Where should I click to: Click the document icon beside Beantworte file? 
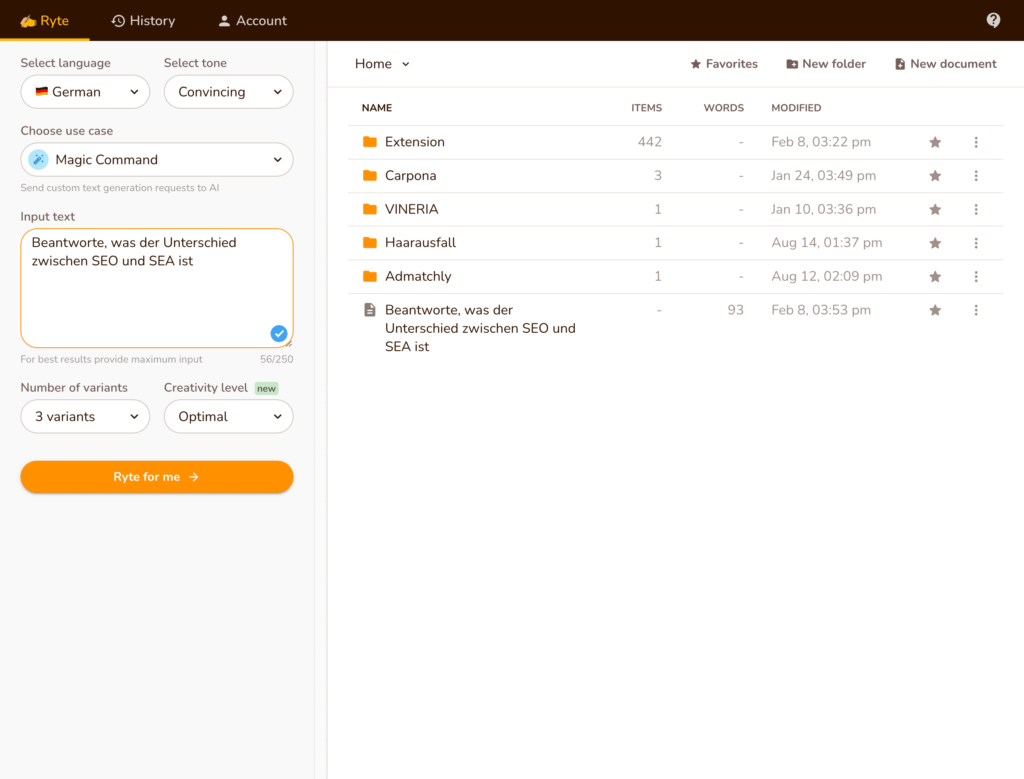(x=370, y=310)
